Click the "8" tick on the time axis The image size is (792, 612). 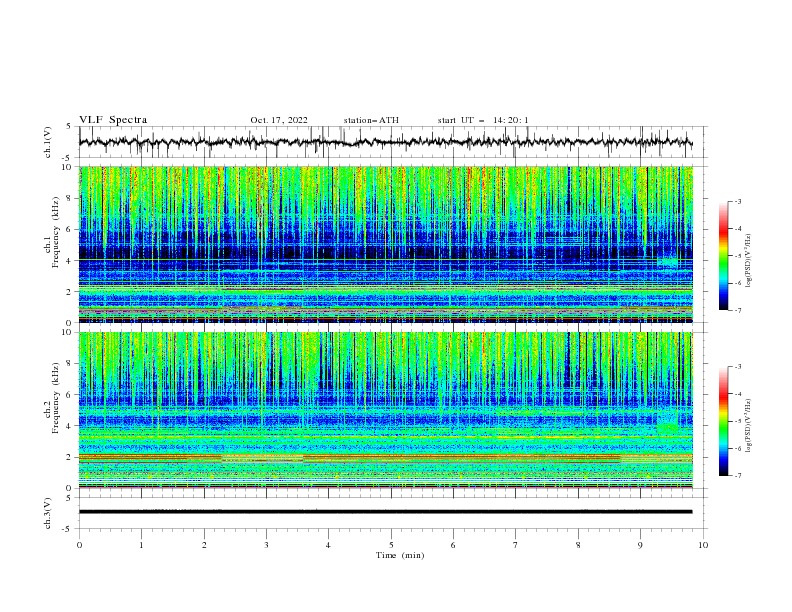(578, 545)
